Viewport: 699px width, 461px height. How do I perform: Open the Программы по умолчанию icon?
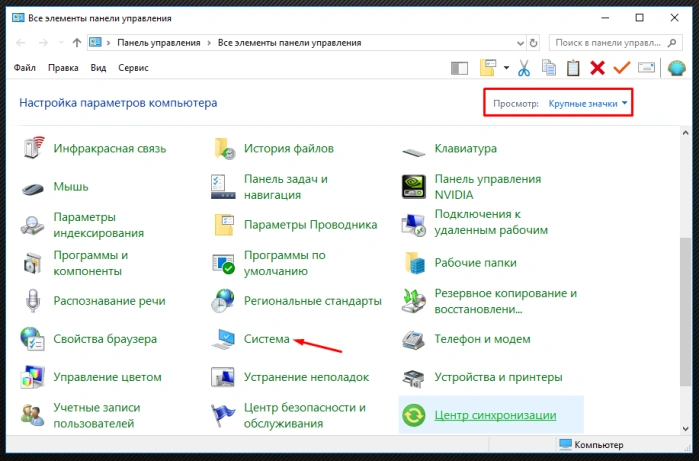pyautogui.click(x=223, y=264)
